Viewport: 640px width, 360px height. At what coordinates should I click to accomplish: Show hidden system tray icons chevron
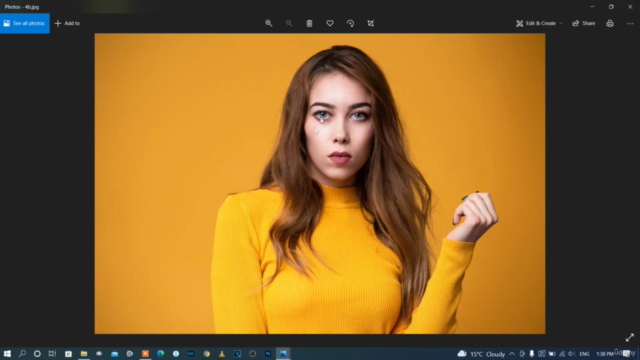tap(512, 354)
